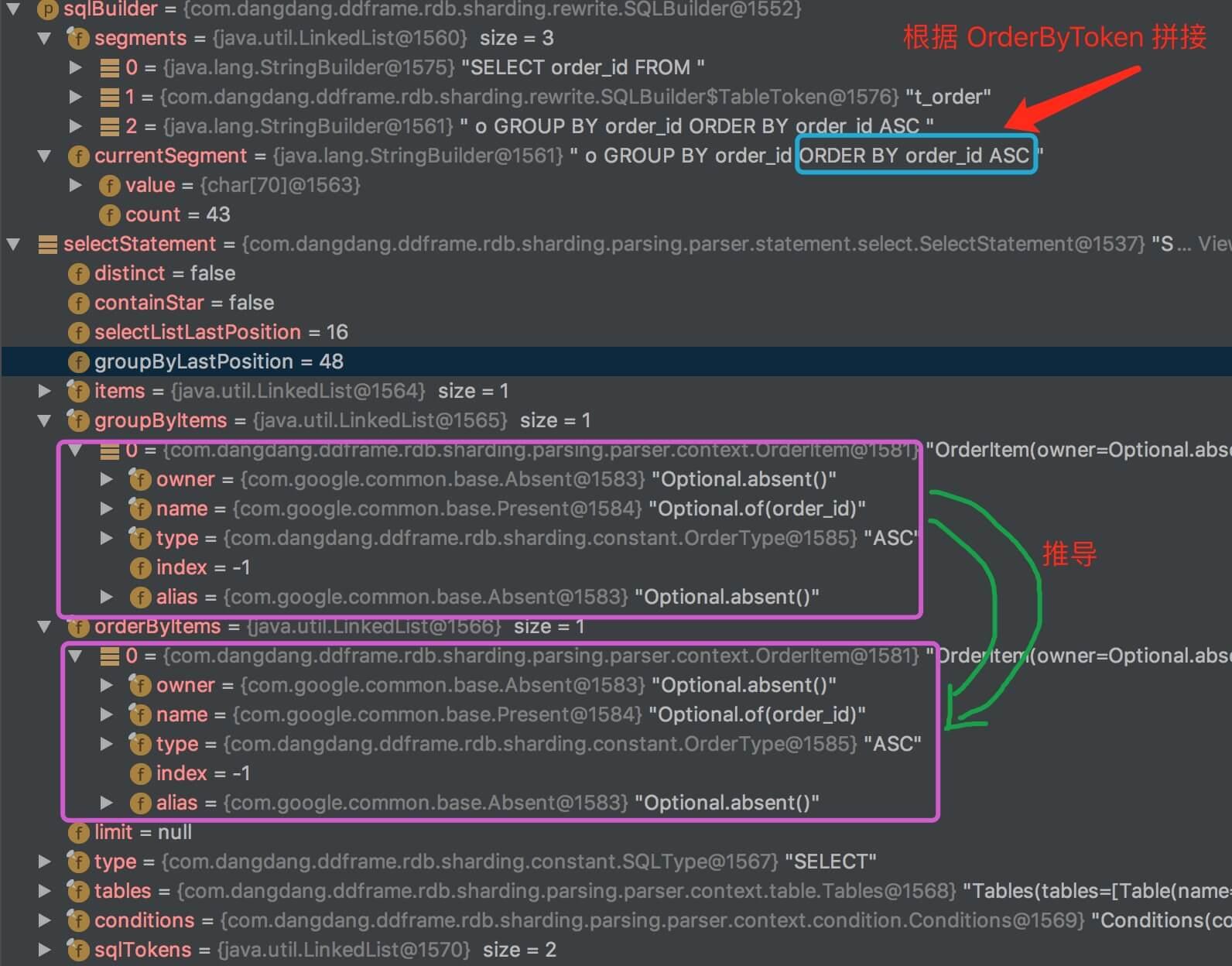Click the list element icon of segment 1
Viewport: 1232px width, 966px height.
coord(109,97)
